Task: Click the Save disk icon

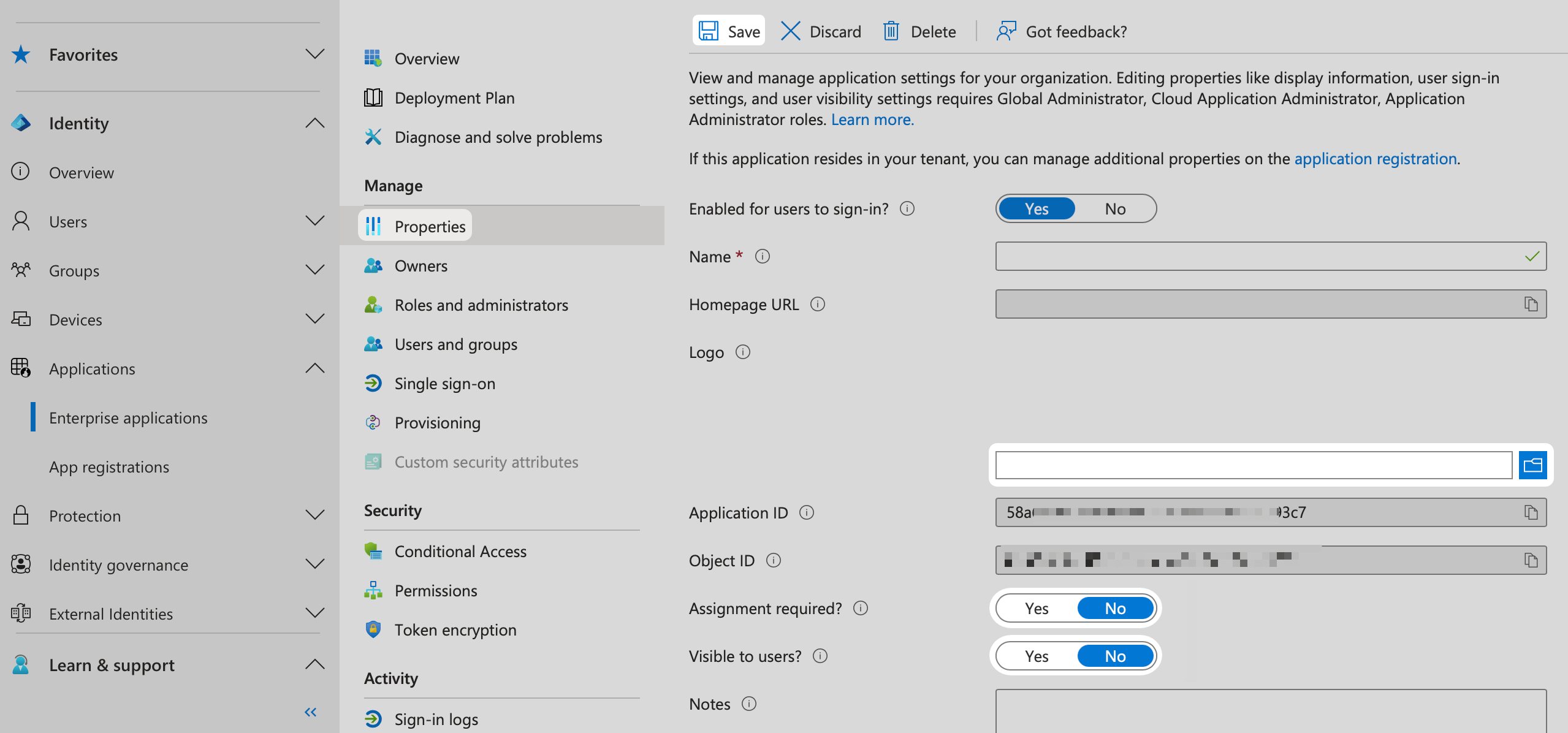Action: point(709,31)
